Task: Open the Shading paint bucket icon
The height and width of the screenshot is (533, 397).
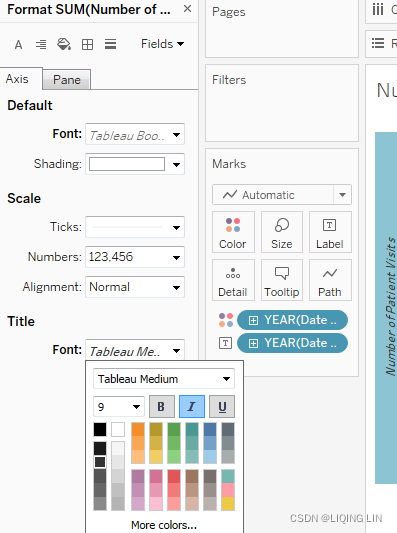Action: pos(64,44)
